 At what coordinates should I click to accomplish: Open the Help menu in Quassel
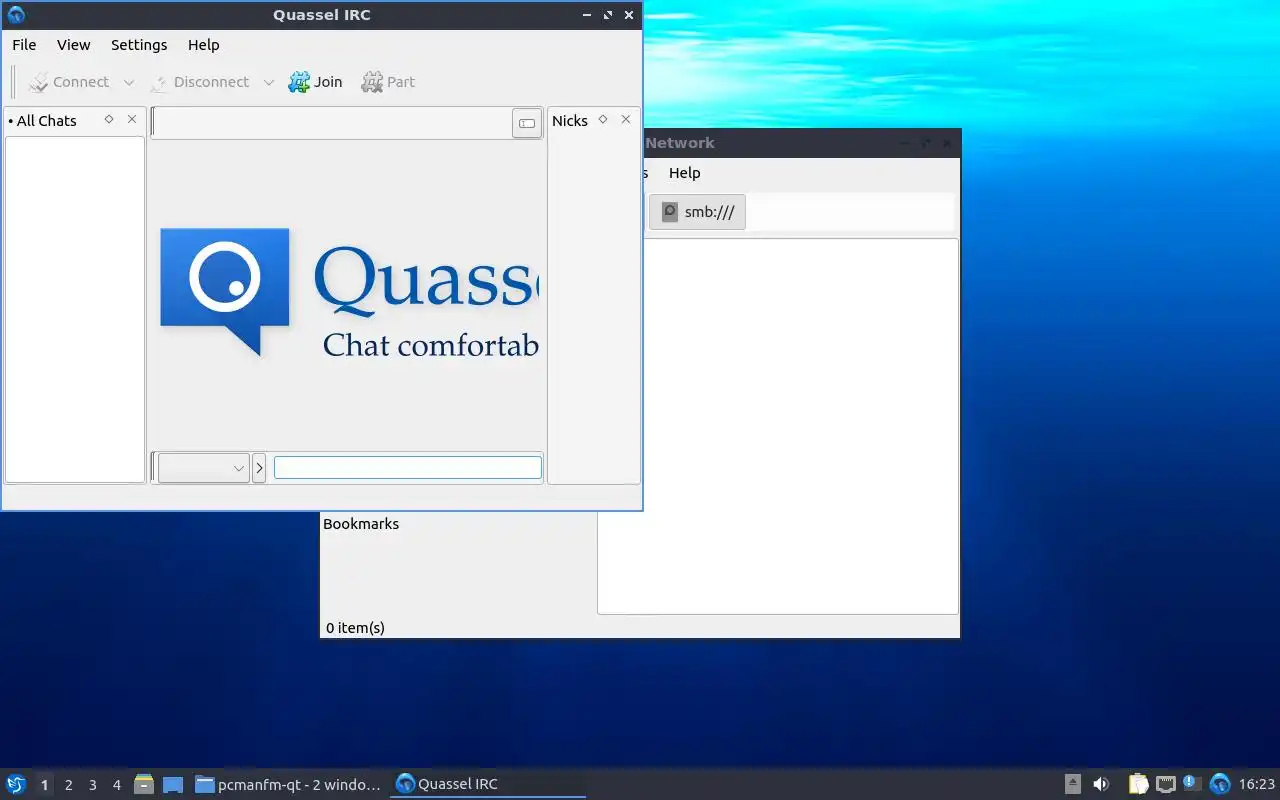(203, 45)
